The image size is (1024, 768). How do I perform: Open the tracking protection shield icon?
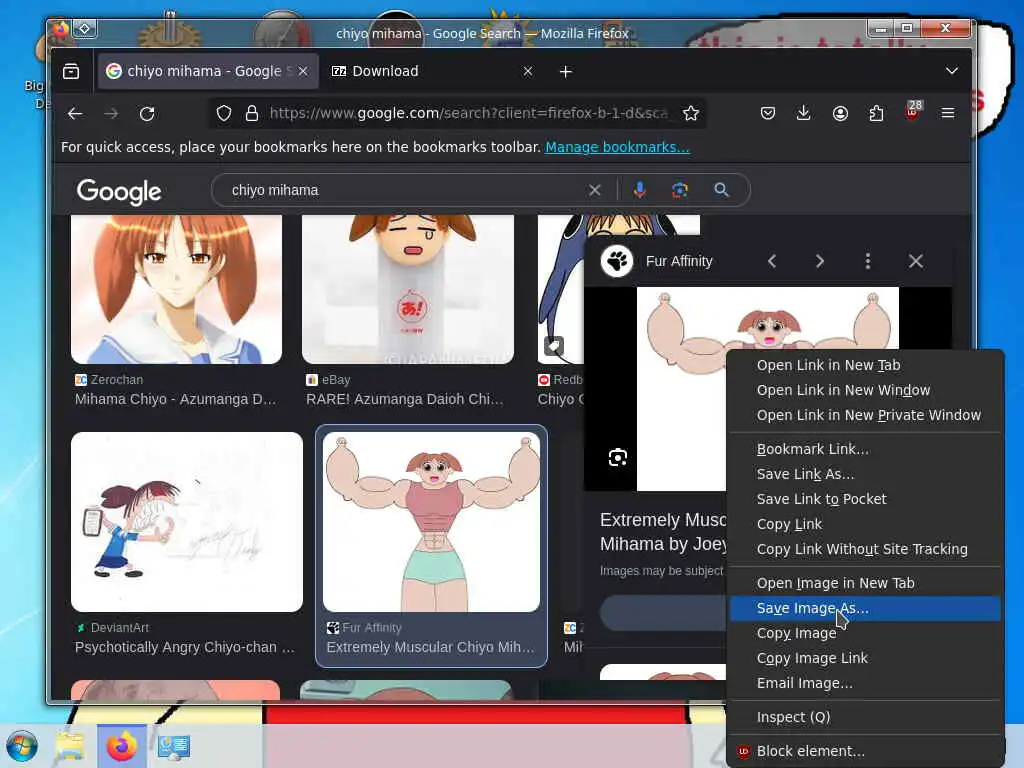tap(224, 114)
